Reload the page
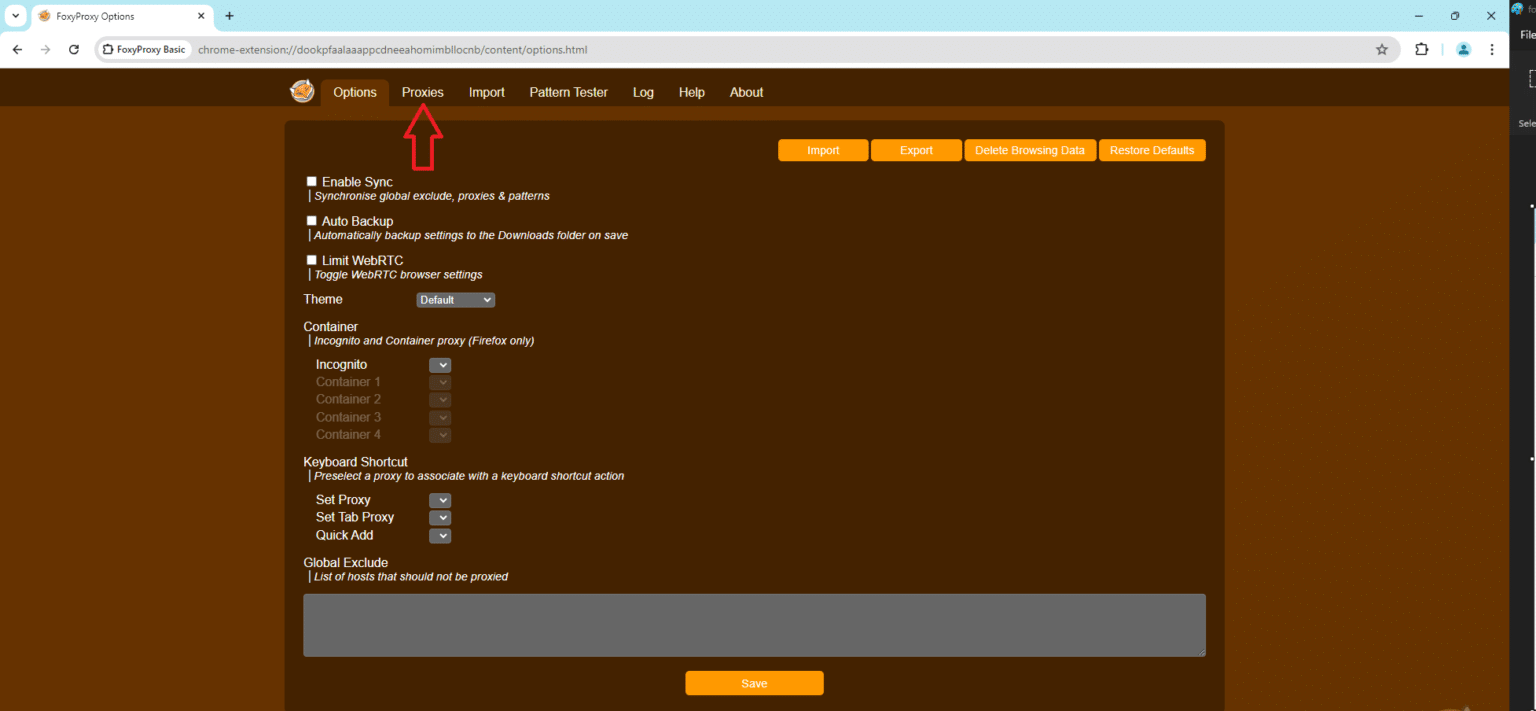The height and width of the screenshot is (711, 1536). [73, 49]
